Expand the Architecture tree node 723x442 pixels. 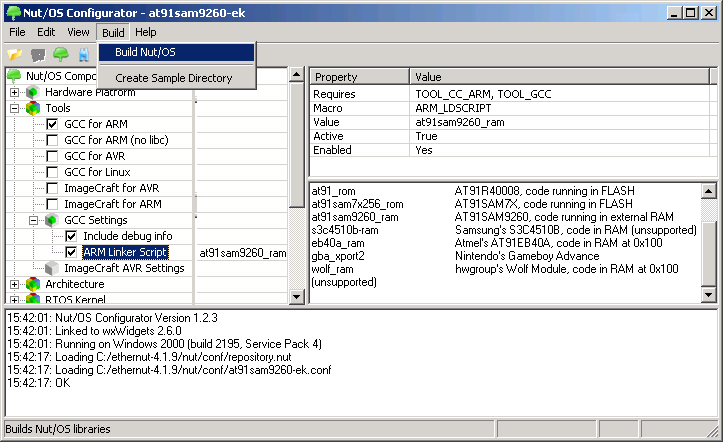[14, 285]
